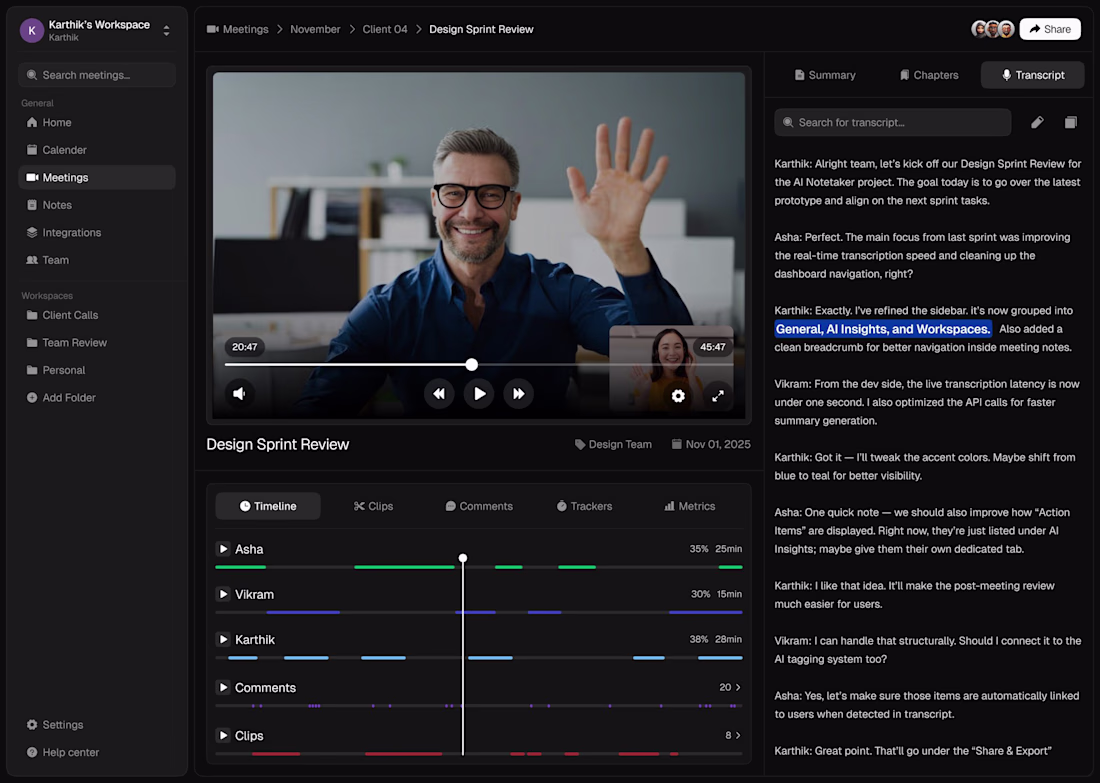The image size is (1100, 783).
Task: Enter fullscreen with the expand icon
Action: click(718, 396)
